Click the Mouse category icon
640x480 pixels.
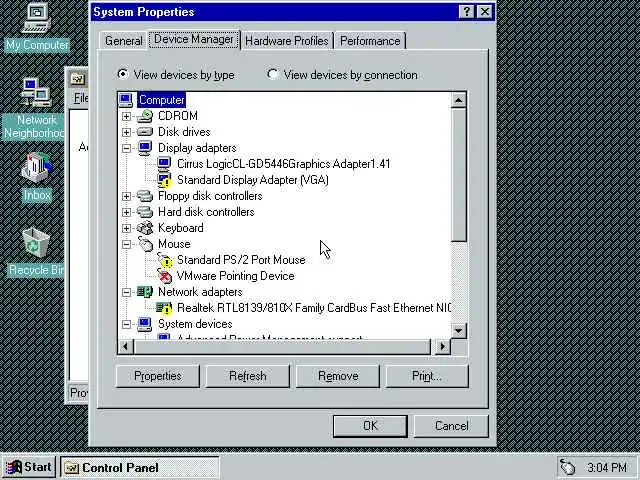click(x=144, y=244)
